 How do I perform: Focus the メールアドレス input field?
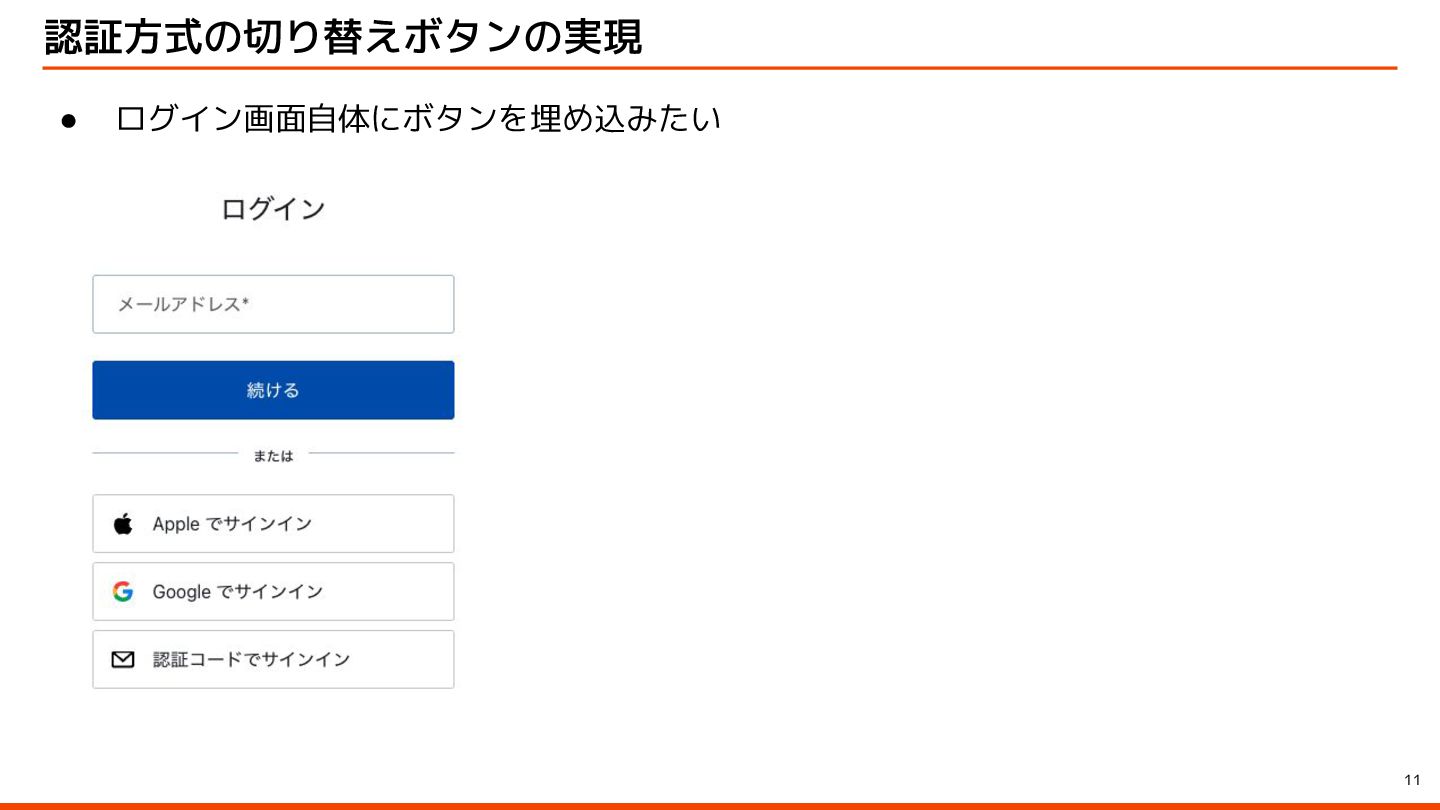coord(273,304)
